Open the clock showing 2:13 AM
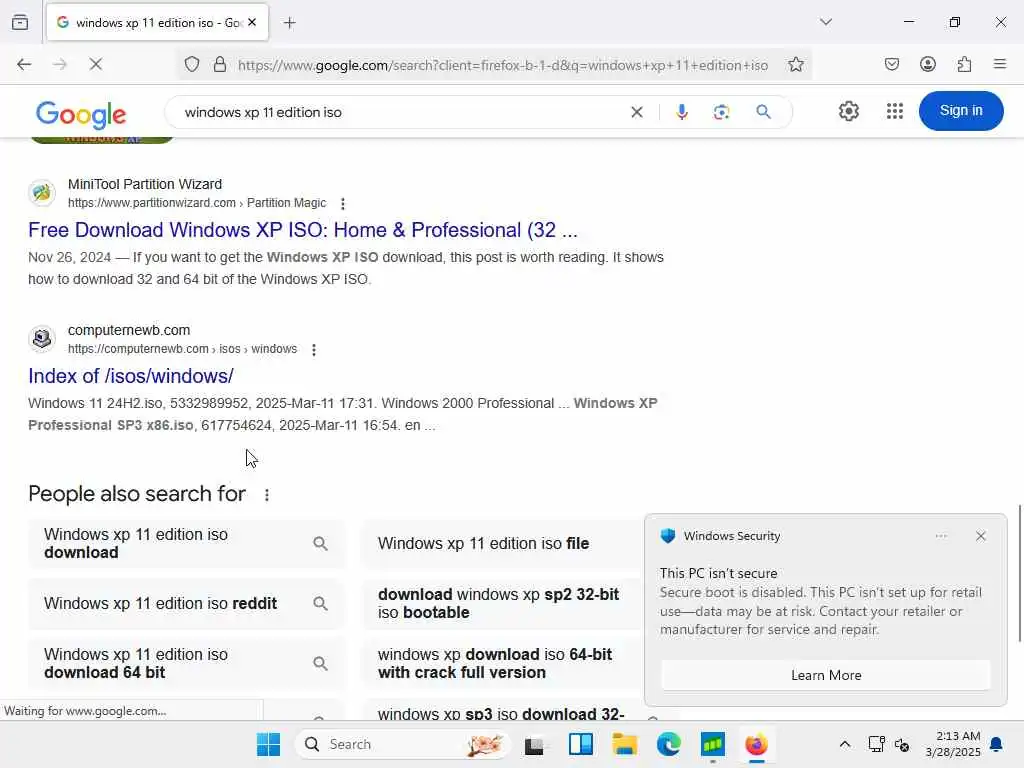Screen dimensions: 1024x768 click(x=953, y=744)
